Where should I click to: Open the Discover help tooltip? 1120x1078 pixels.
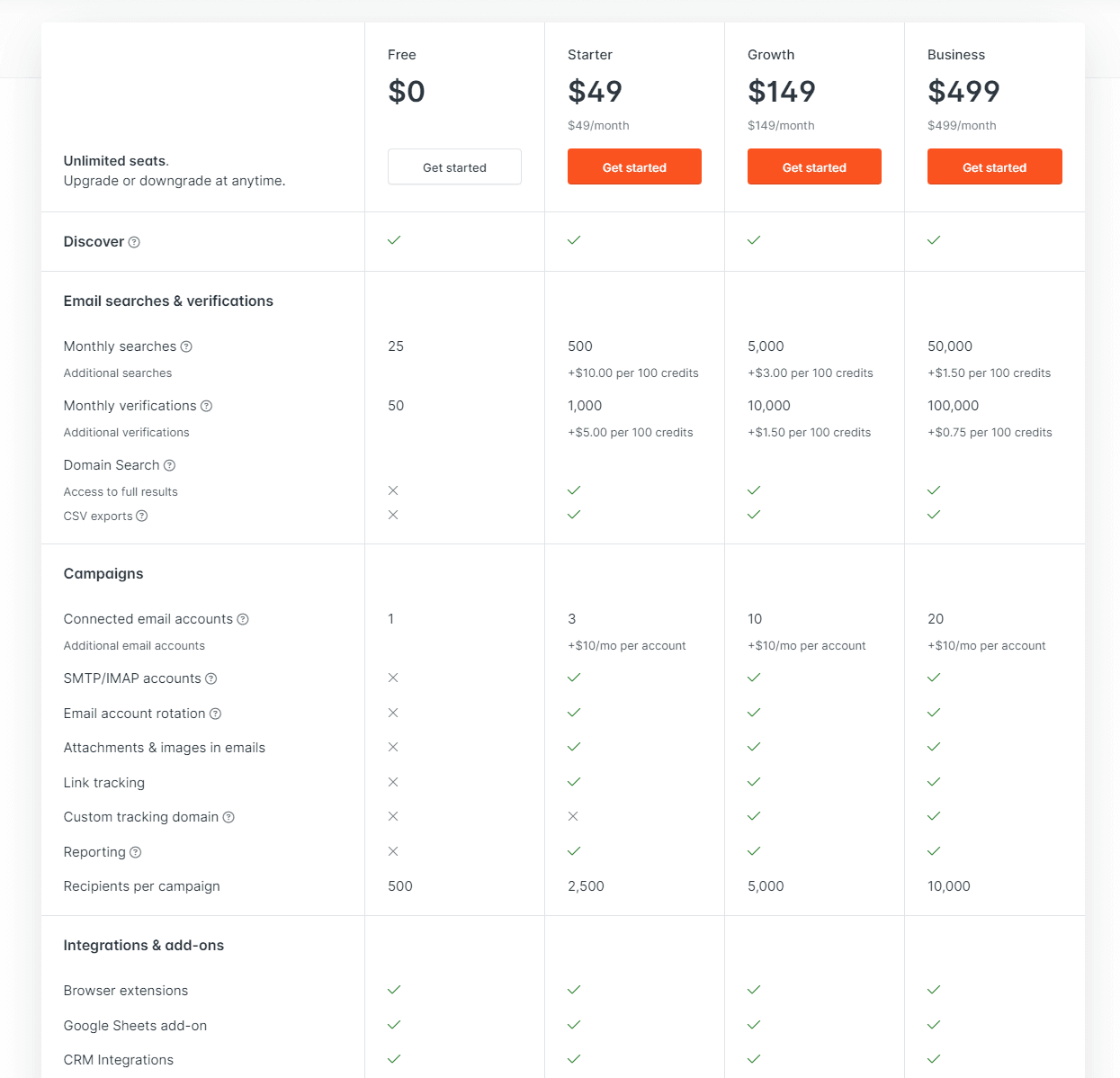click(134, 241)
